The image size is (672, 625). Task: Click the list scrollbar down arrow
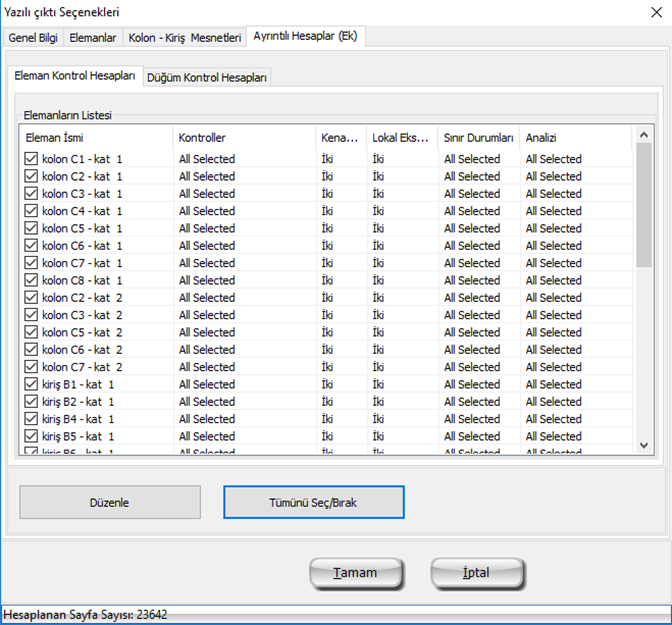[x=644, y=444]
